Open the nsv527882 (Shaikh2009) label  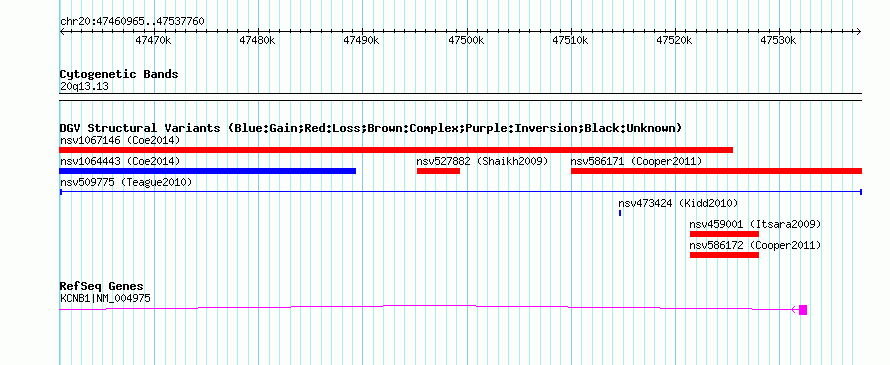pos(482,161)
